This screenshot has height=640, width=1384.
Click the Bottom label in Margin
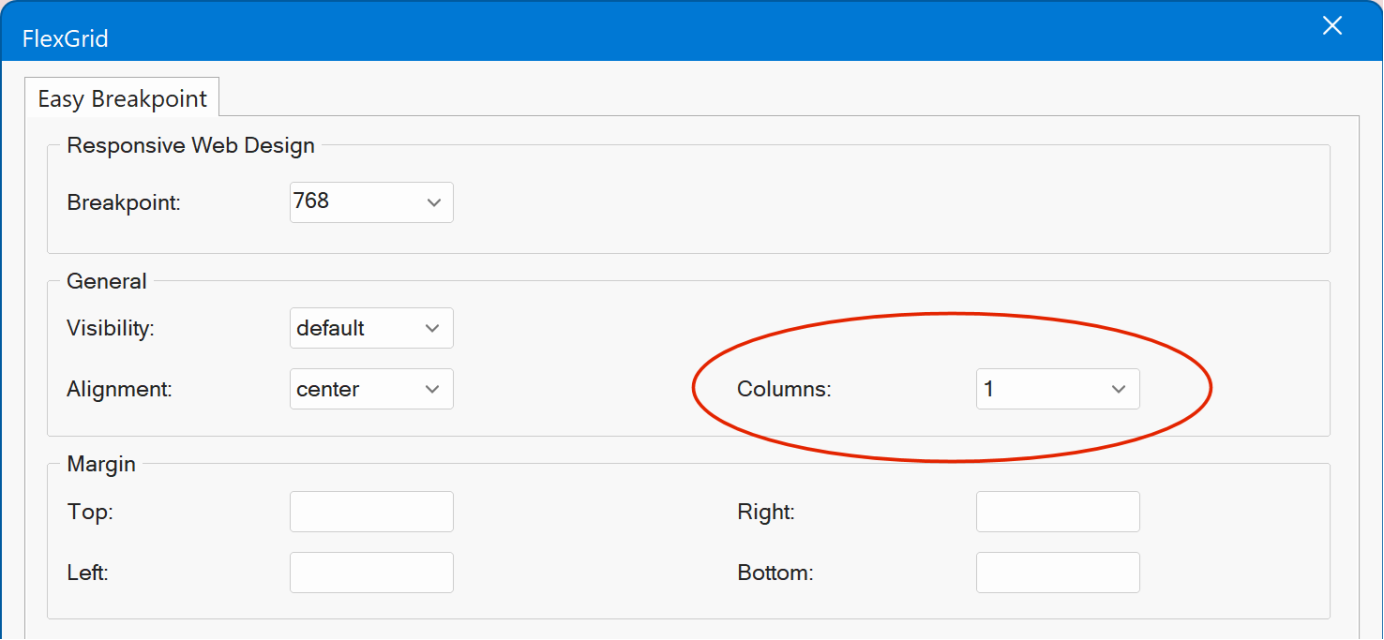coord(775,574)
